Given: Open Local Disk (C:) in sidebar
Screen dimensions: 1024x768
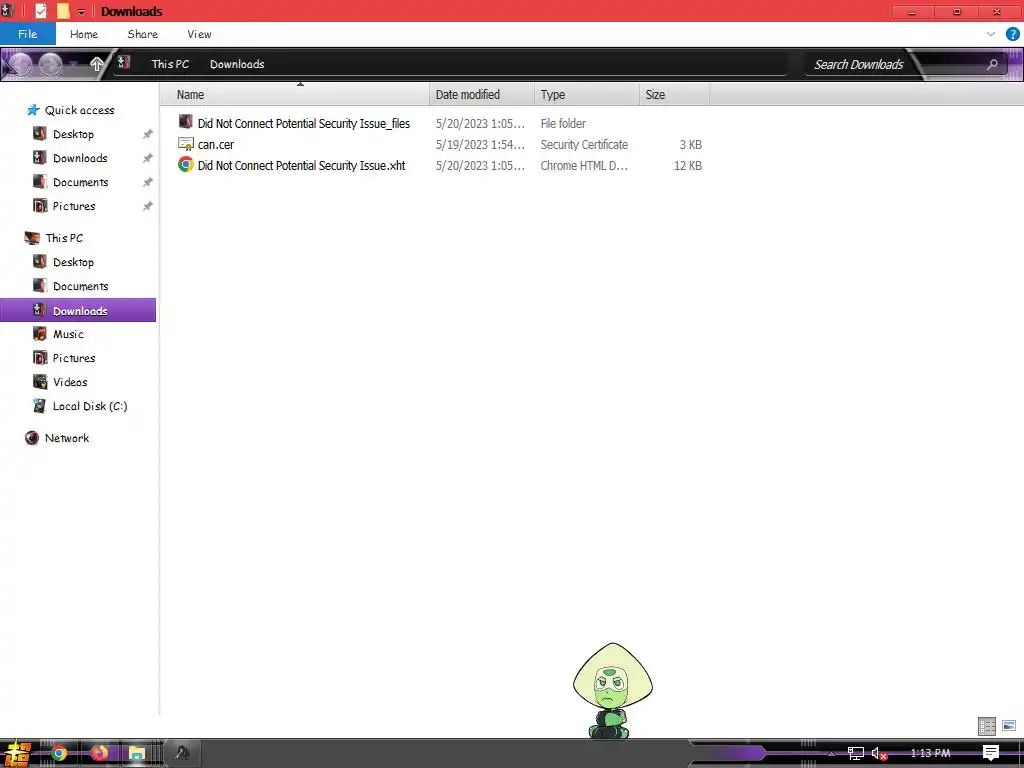Looking at the screenshot, I should (89, 406).
